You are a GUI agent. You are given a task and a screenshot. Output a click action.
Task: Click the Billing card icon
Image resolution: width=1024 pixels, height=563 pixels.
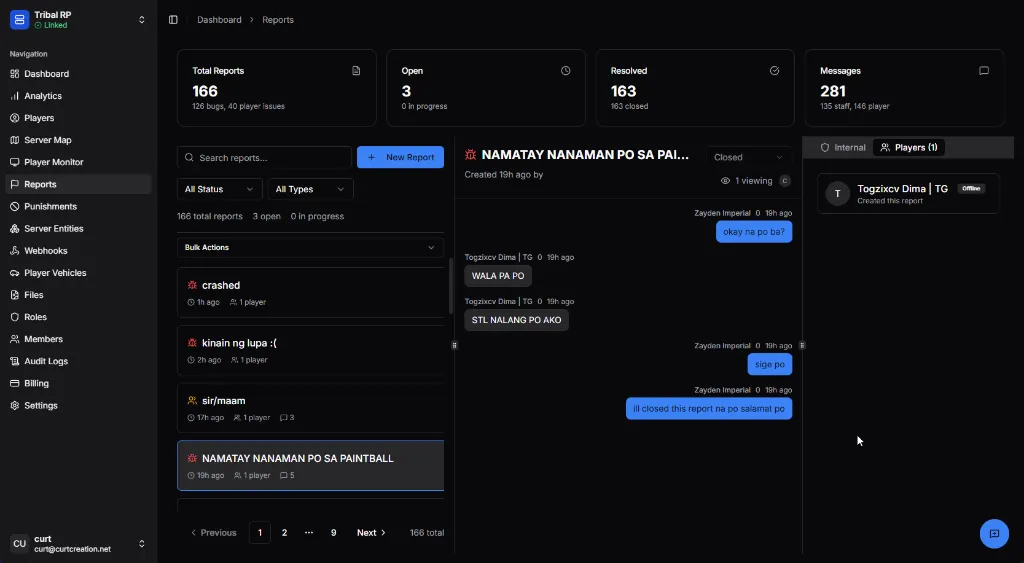15,383
